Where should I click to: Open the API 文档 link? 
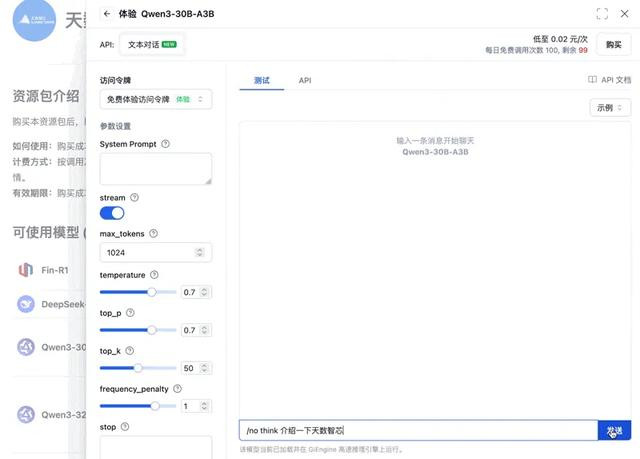(x=610, y=80)
